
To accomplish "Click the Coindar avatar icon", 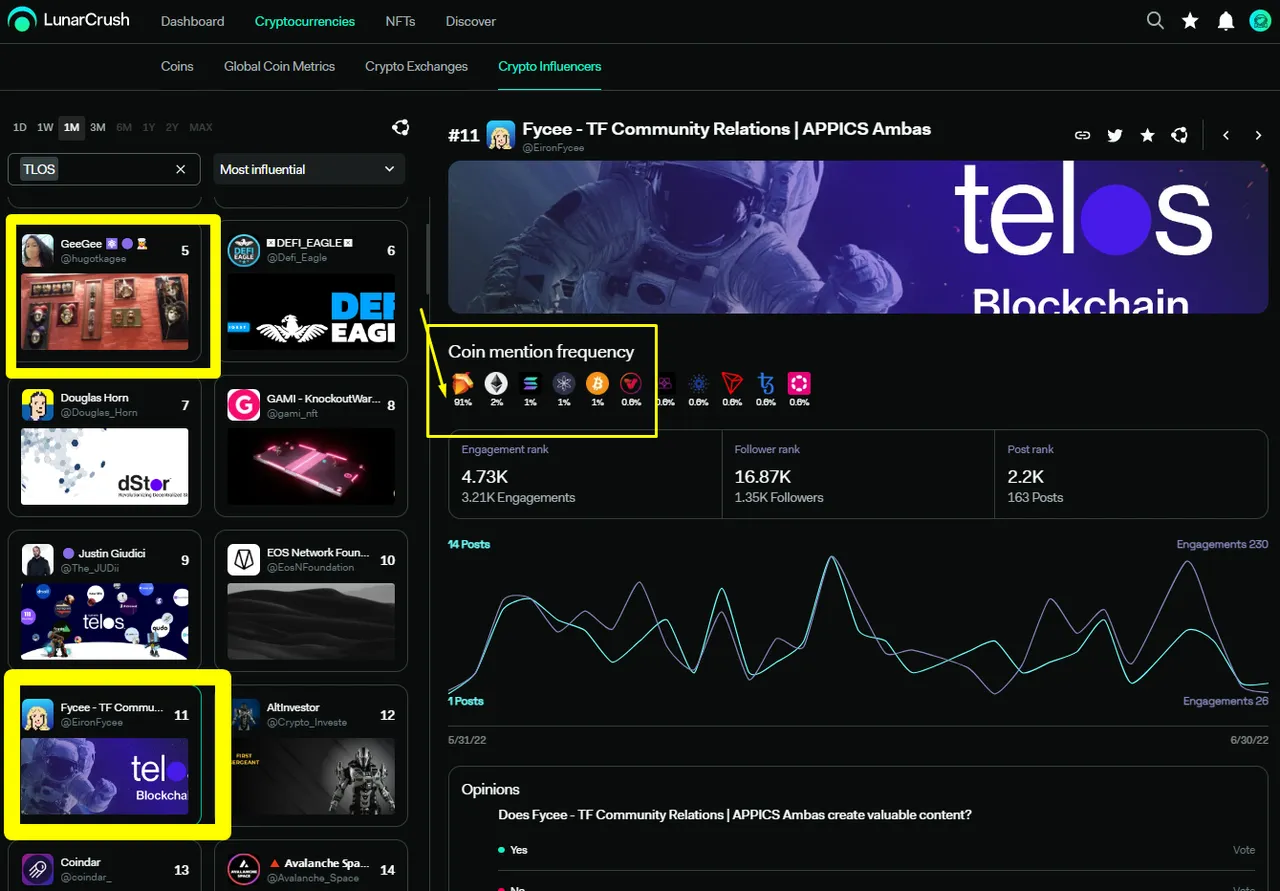I will click(x=37, y=870).
